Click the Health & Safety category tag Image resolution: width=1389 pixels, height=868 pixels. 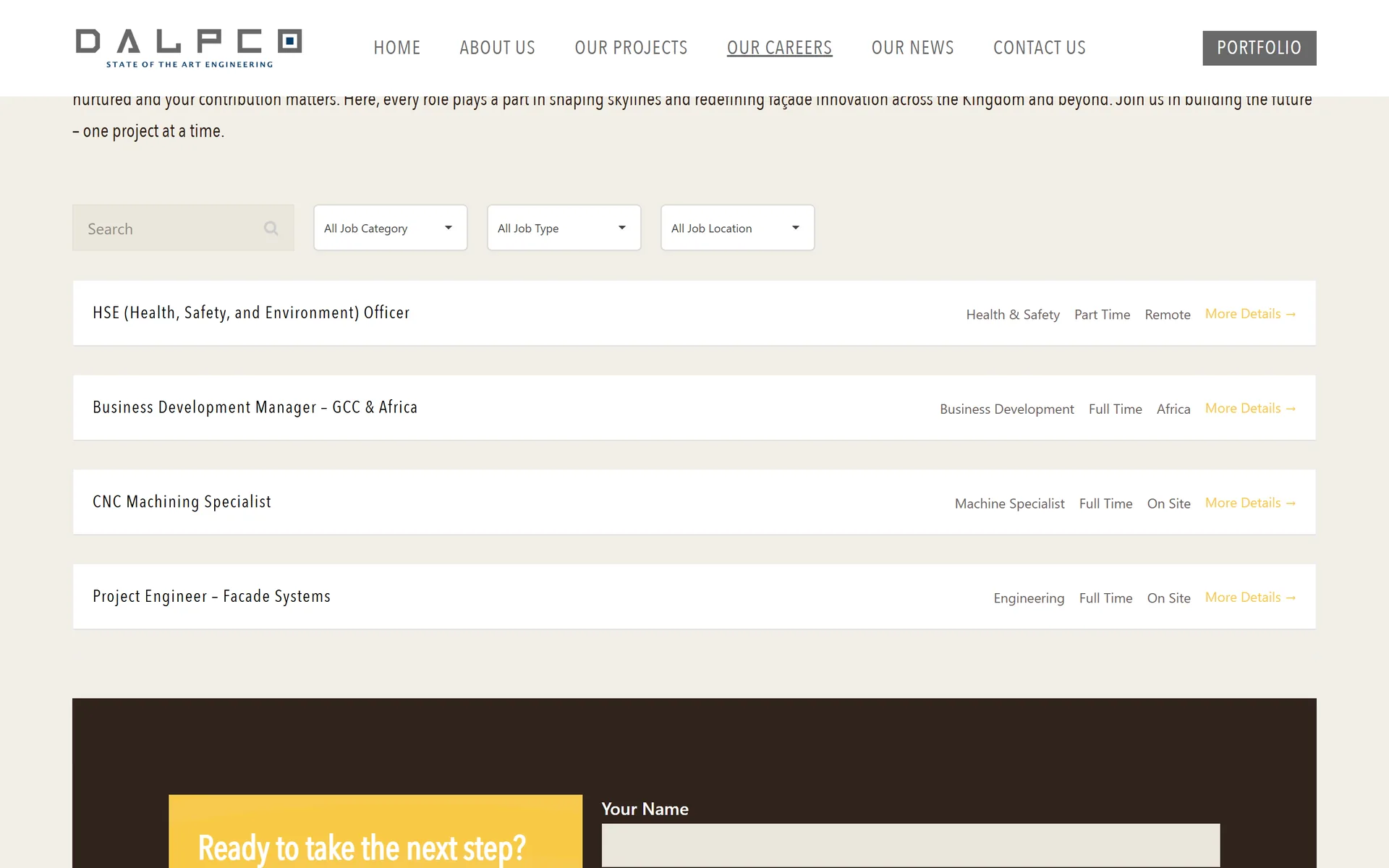pyautogui.click(x=1013, y=315)
